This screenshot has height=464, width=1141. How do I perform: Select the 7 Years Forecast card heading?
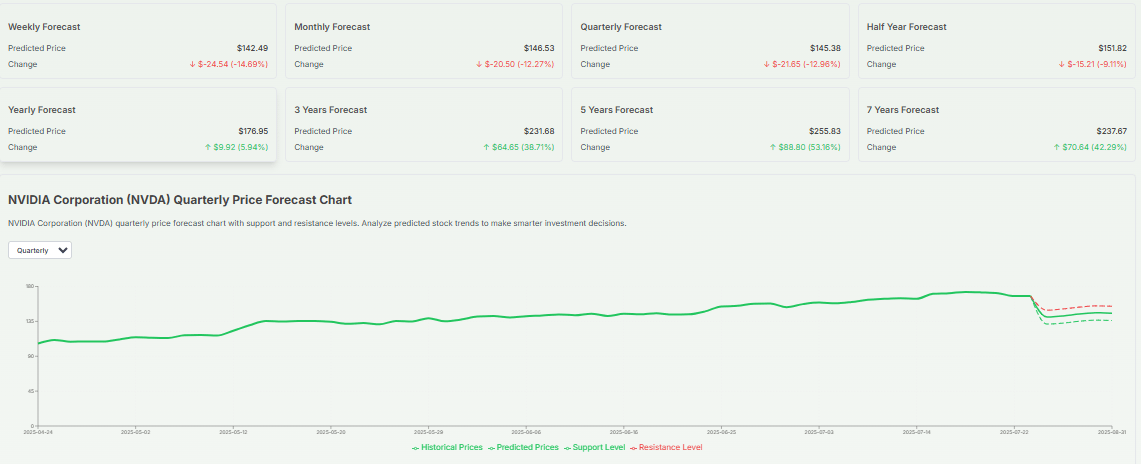tap(903, 110)
